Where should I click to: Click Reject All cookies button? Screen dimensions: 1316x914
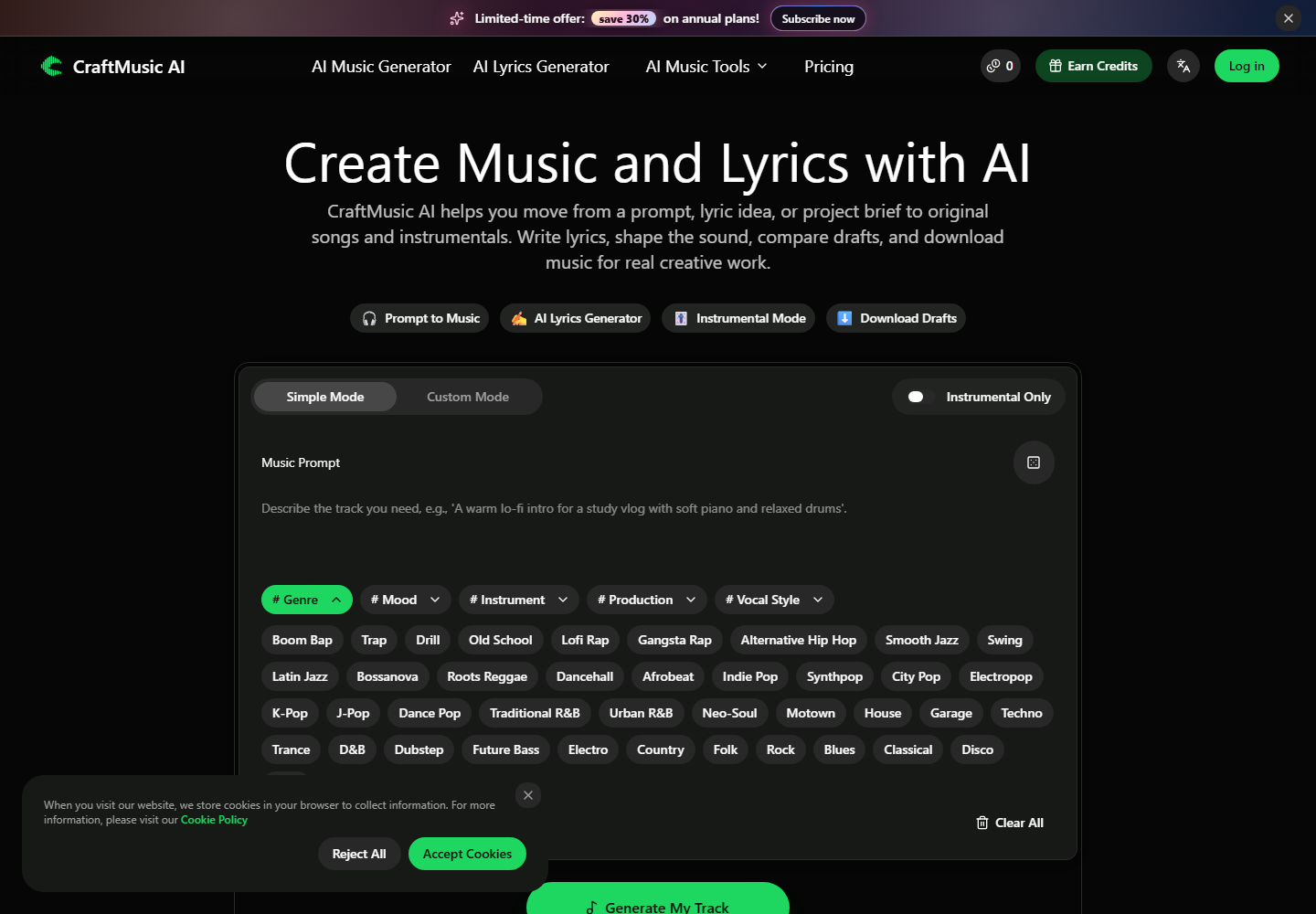click(359, 854)
